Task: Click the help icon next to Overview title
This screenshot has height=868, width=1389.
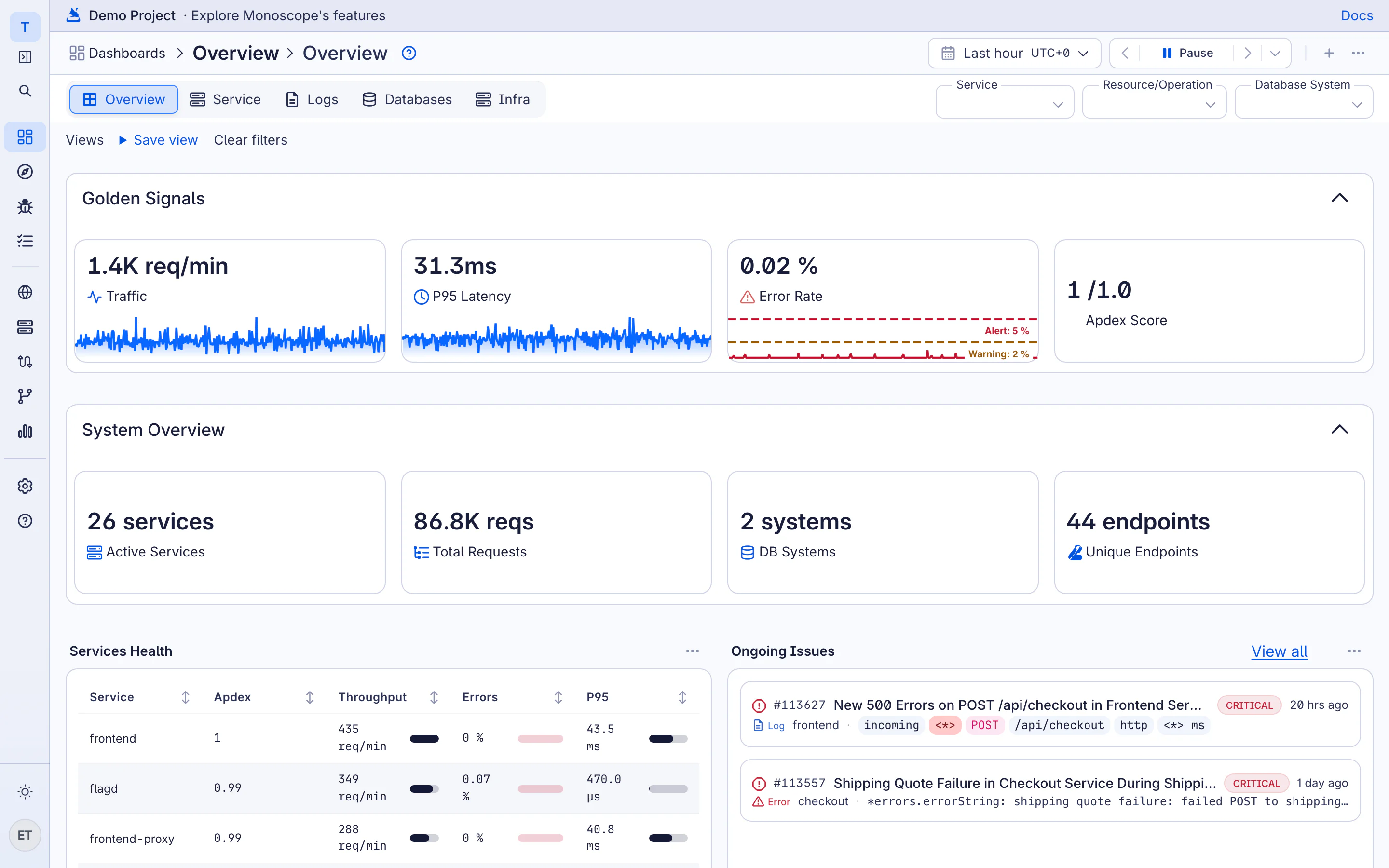Action: pyautogui.click(x=409, y=54)
